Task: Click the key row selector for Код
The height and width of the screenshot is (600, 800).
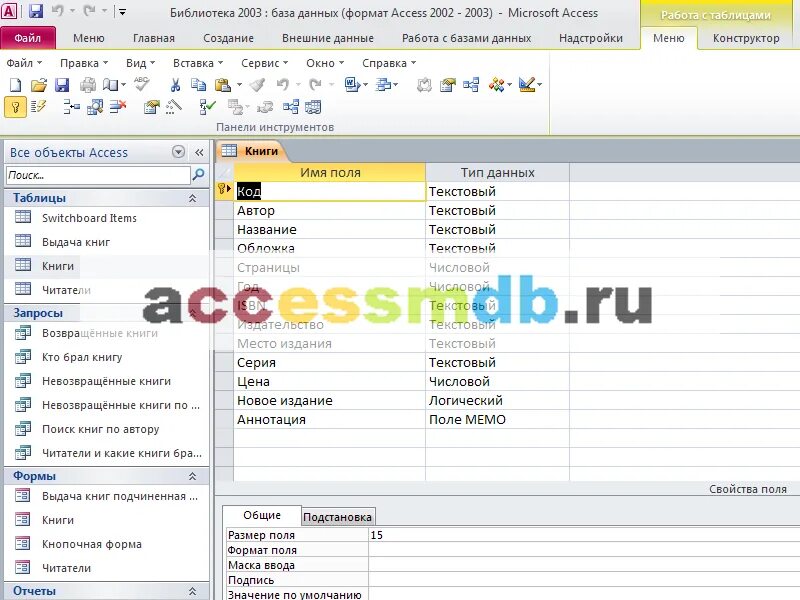Action: point(224,190)
